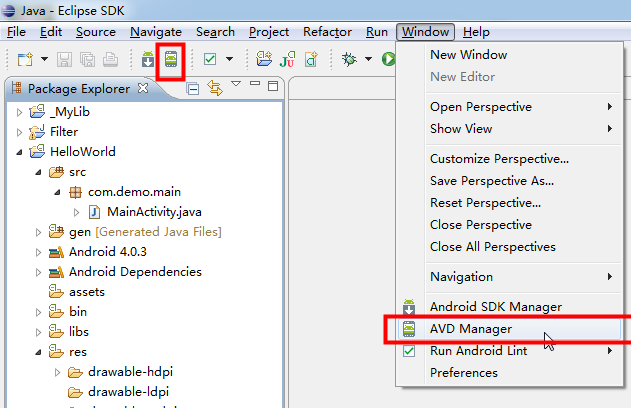This screenshot has width=631, height=408.
Task: Collapse the HelloWorld project tree
Action: [x=19, y=152]
